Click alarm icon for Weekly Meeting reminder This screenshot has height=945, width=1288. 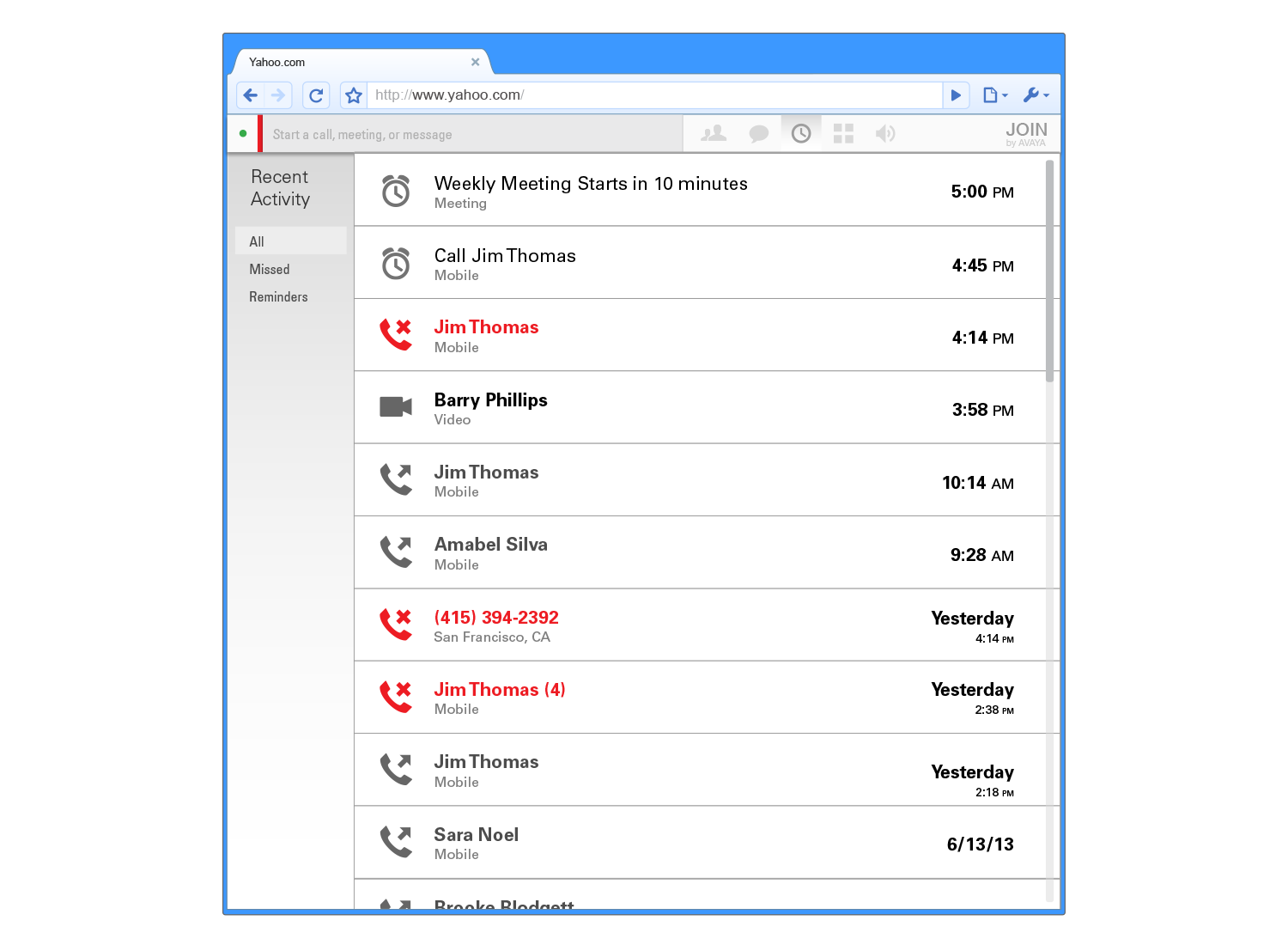coord(396,191)
